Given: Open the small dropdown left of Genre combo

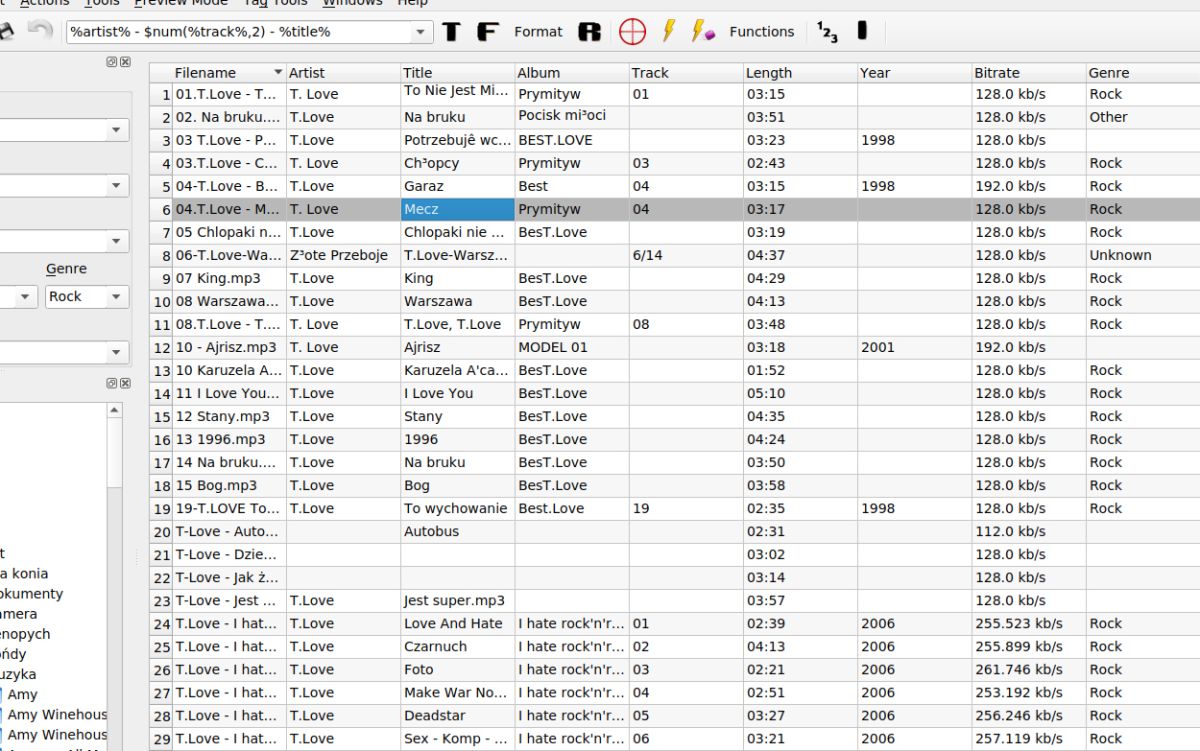Looking at the screenshot, I should point(26,297).
